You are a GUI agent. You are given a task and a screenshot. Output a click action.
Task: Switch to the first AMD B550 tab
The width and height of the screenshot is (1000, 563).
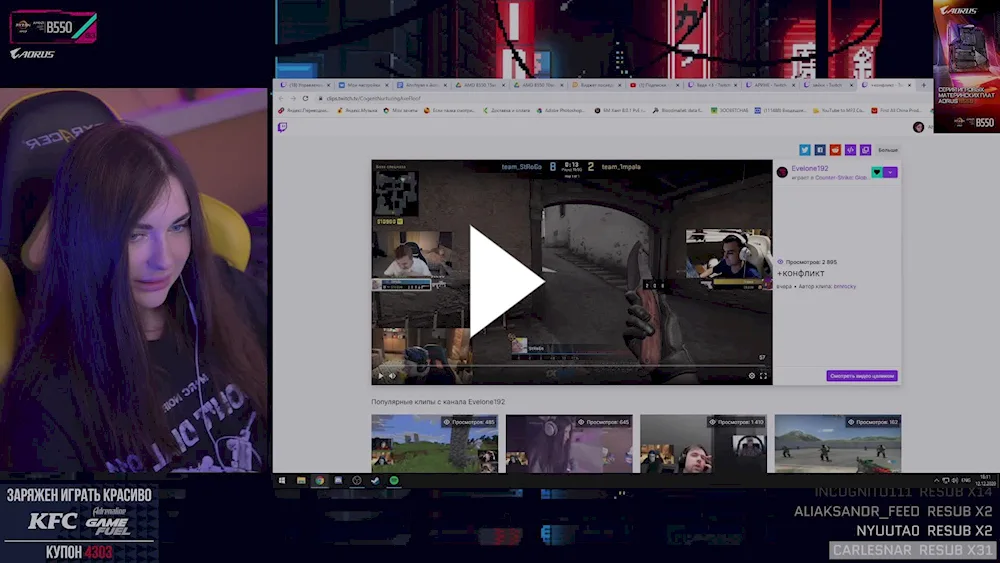click(480, 85)
